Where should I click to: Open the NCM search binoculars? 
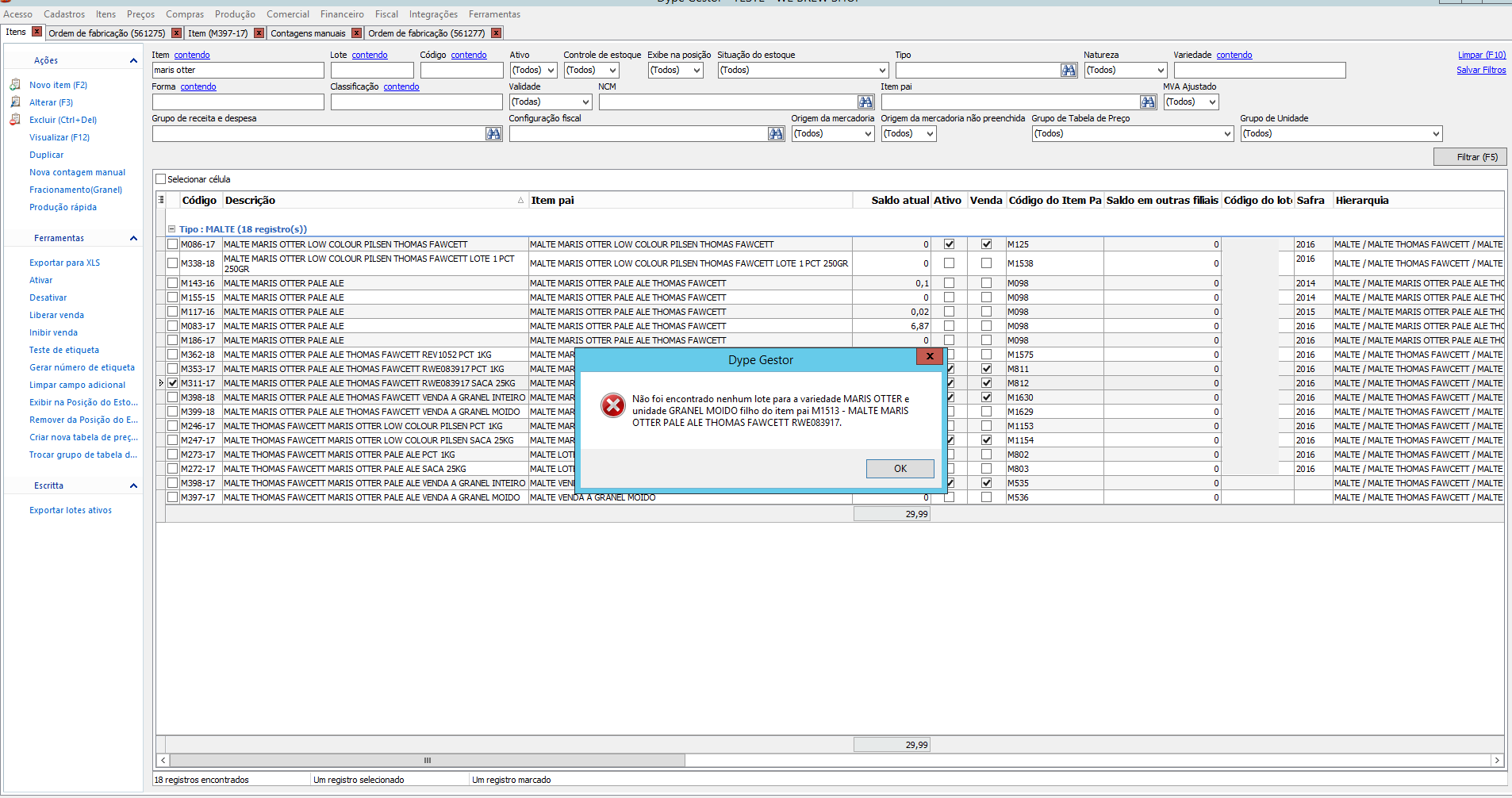click(865, 102)
